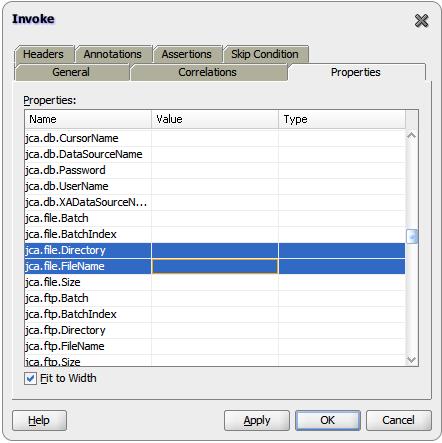Select the jca.db.UserName property

[x=215, y=186]
